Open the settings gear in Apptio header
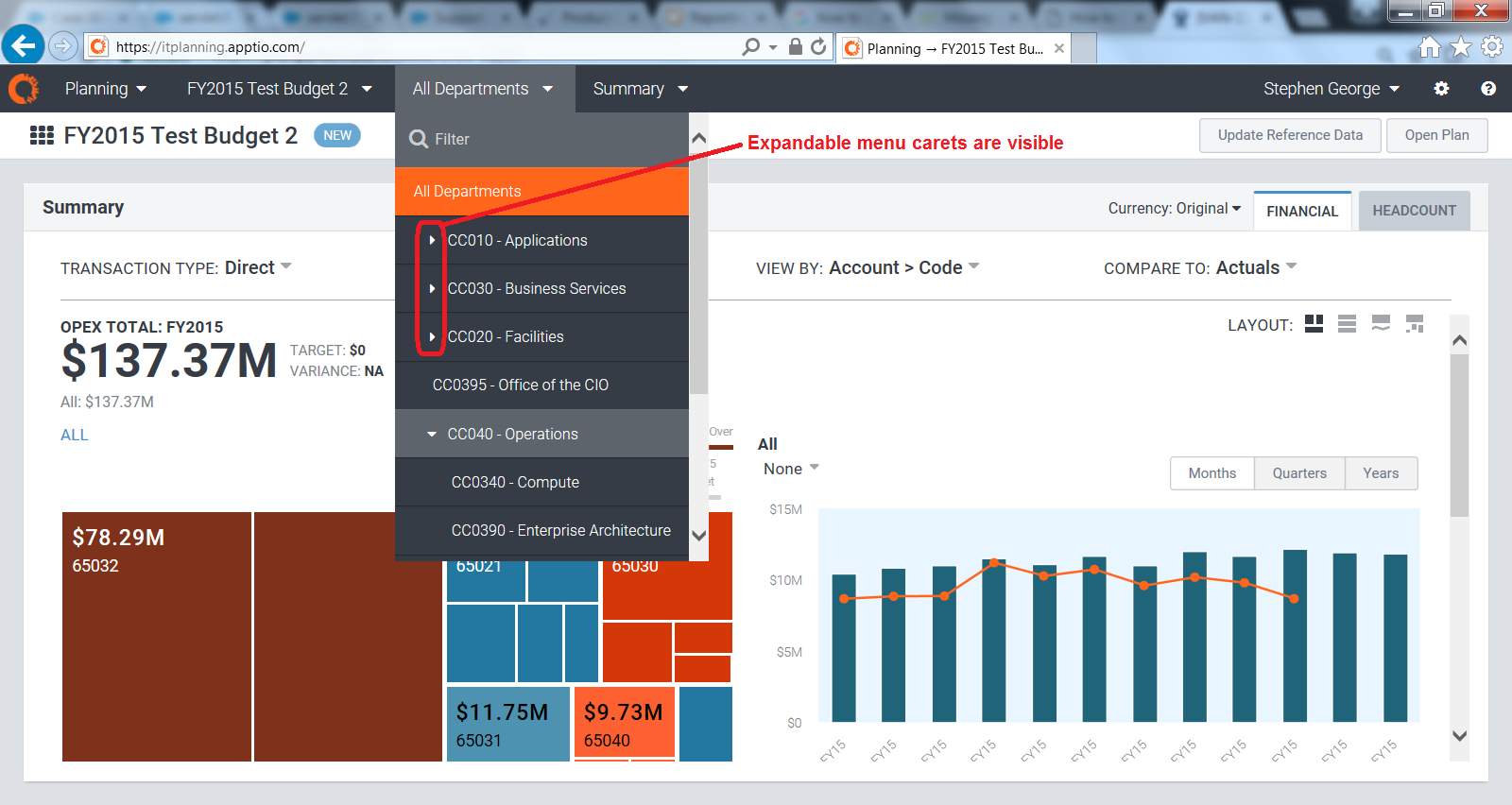This screenshot has height=805, width=1512. (x=1441, y=88)
